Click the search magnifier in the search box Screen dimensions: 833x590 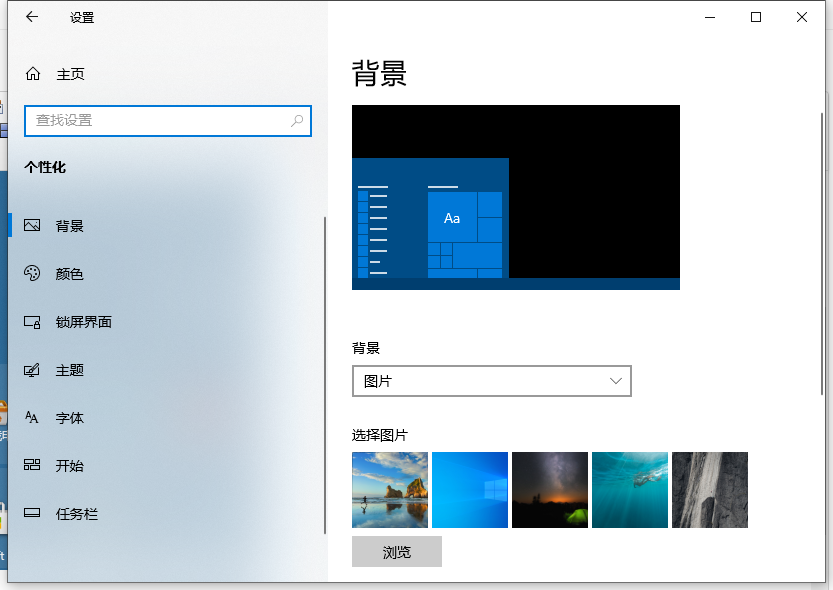[296, 120]
